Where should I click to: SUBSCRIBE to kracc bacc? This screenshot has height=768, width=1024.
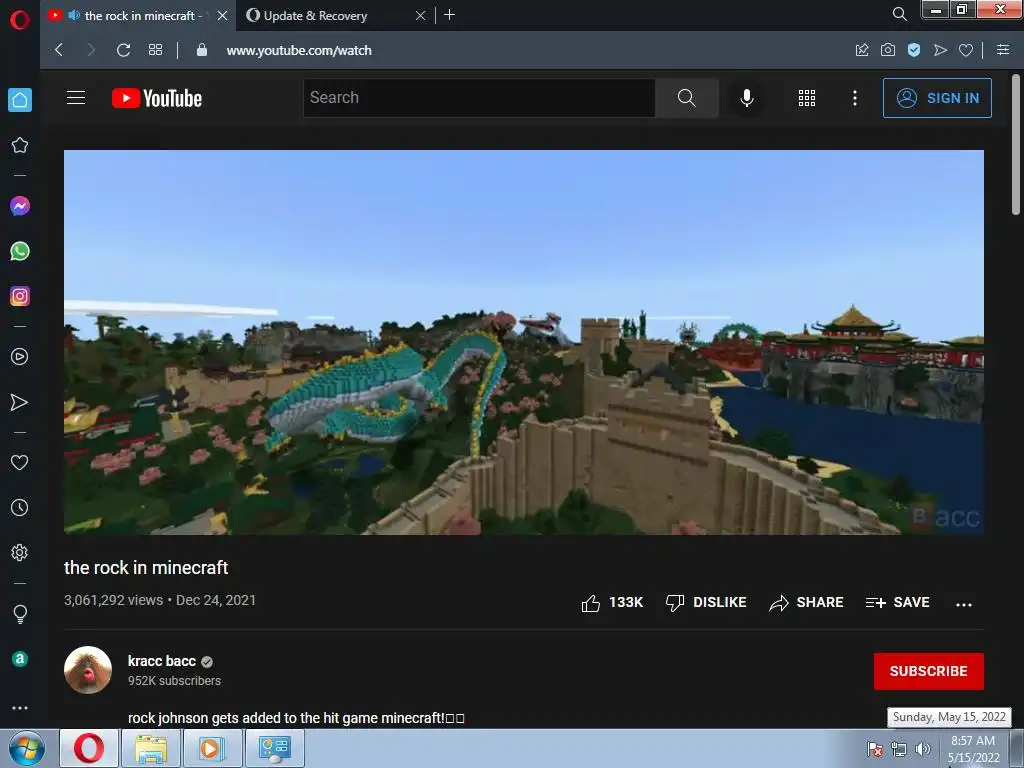(x=929, y=671)
